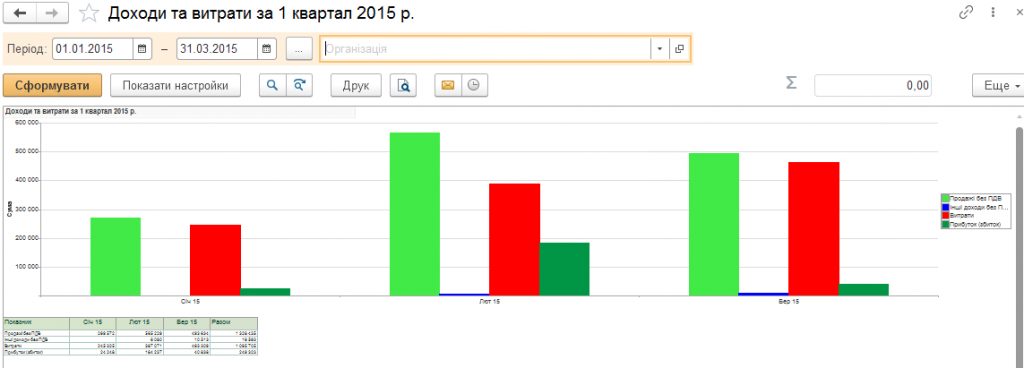The height and width of the screenshot is (368, 1024).
Task: Click the sum field showing 0,00
Action: [x=872, y=85]
